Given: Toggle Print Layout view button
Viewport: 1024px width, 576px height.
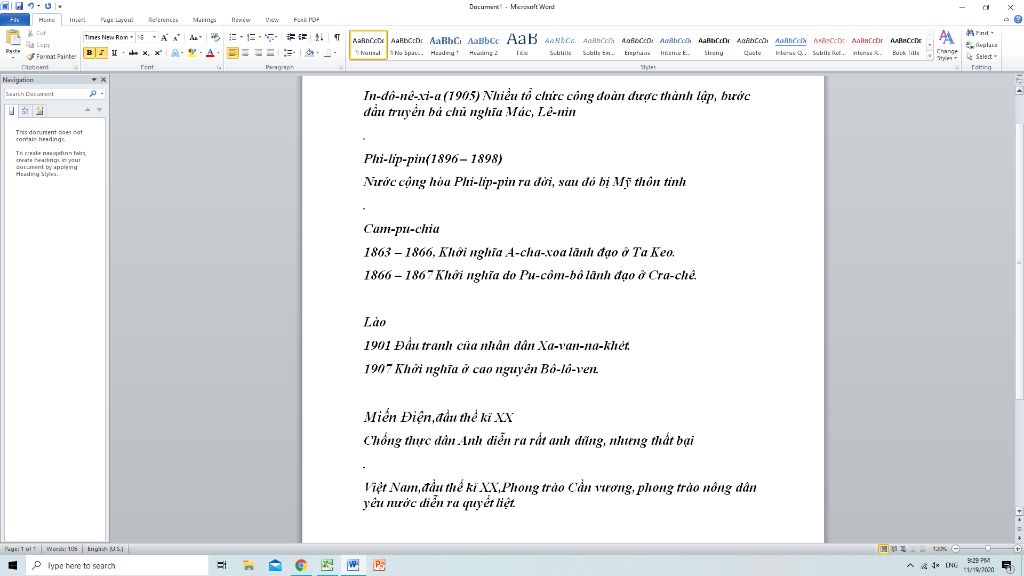Looking at the screenshot, I should (x=883, y=549).
